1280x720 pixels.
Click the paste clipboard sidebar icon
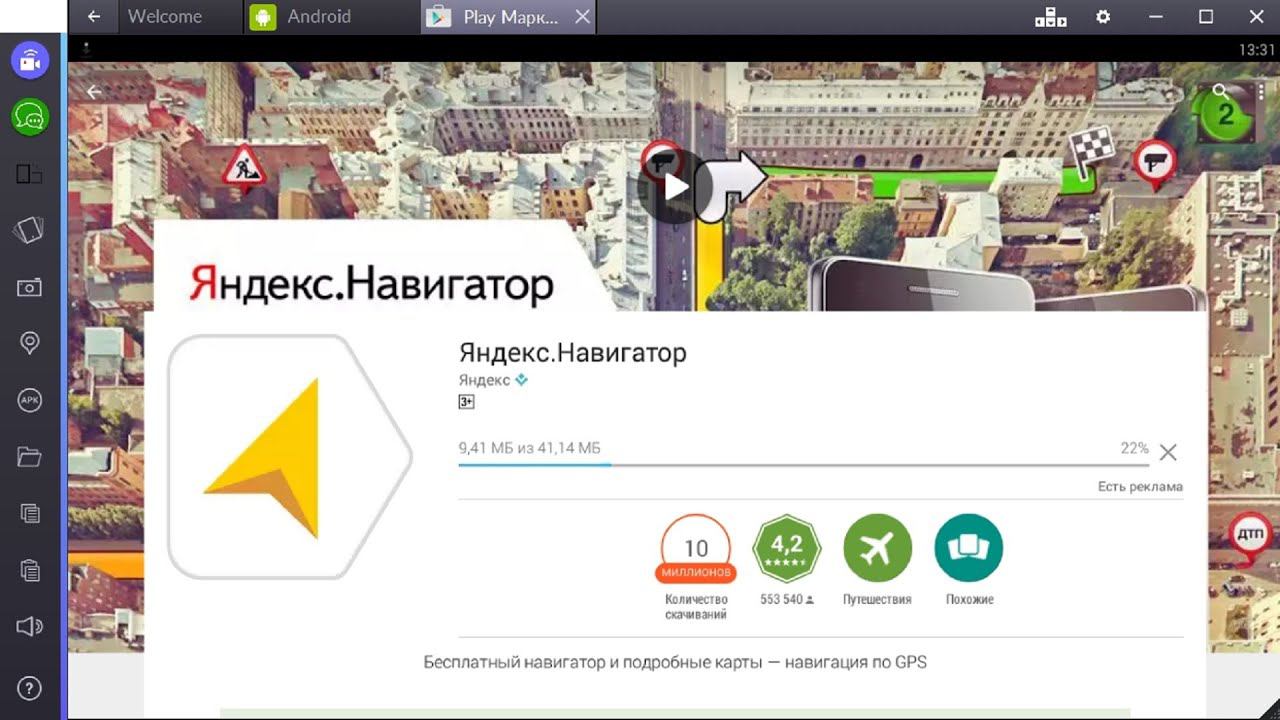(x=30, y=571)
